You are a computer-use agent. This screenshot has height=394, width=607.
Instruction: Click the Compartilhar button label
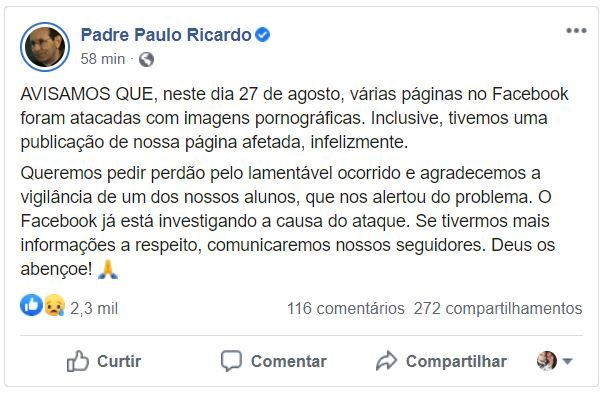click(456, 361)
